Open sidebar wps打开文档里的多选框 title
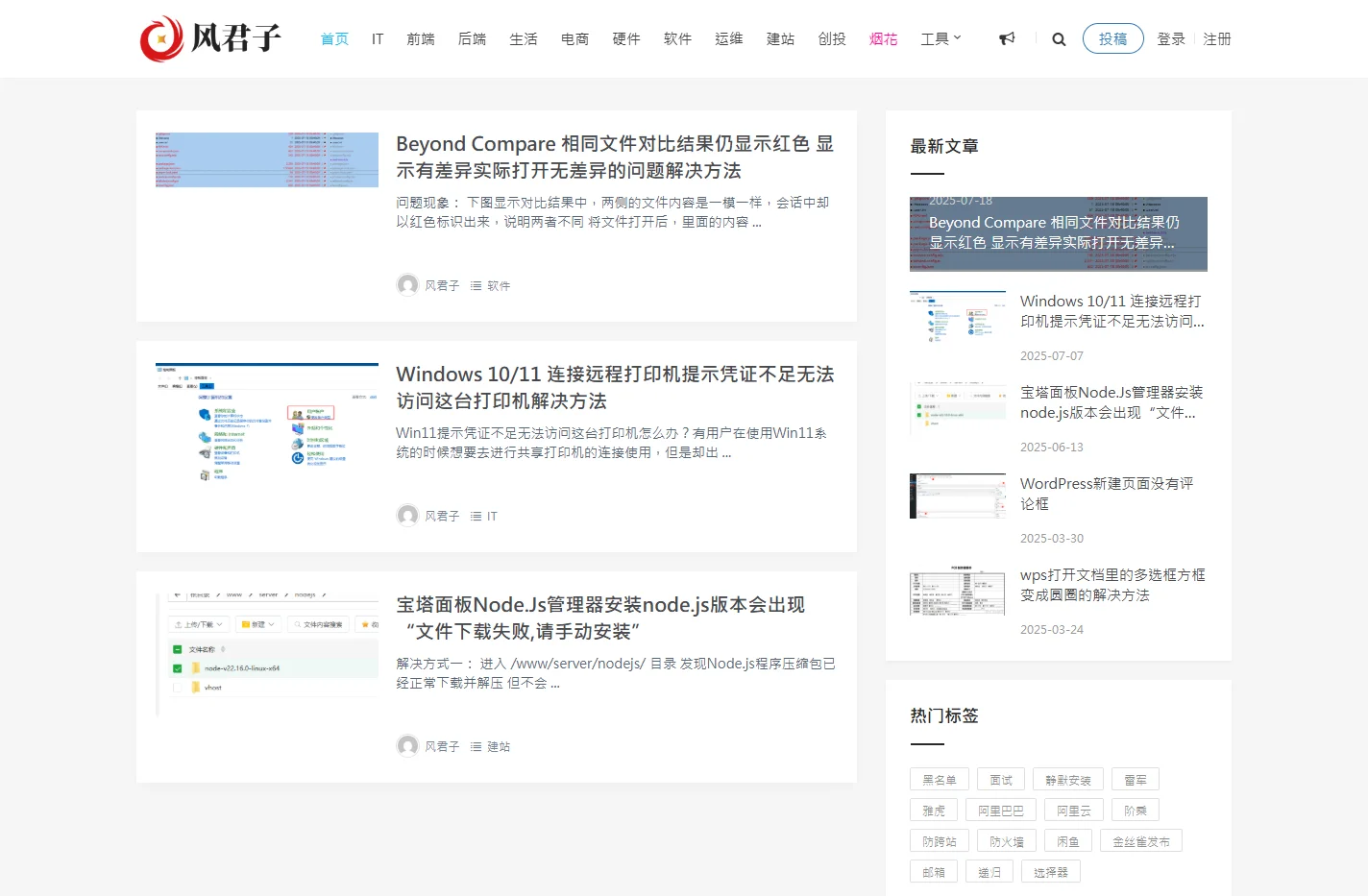Viewport: 1368px width, 896px height. pyautogui.click(x=1112, y=585)
